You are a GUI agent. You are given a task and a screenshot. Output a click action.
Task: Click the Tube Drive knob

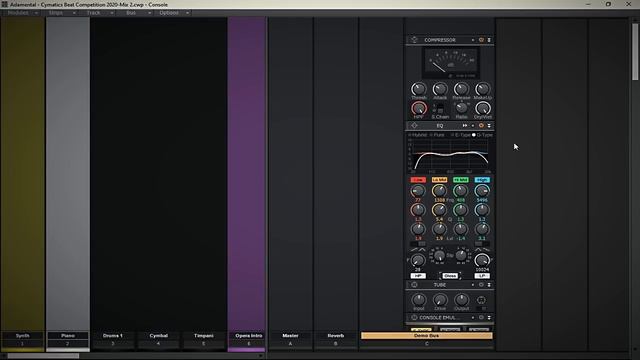click(x=440, y=300)
